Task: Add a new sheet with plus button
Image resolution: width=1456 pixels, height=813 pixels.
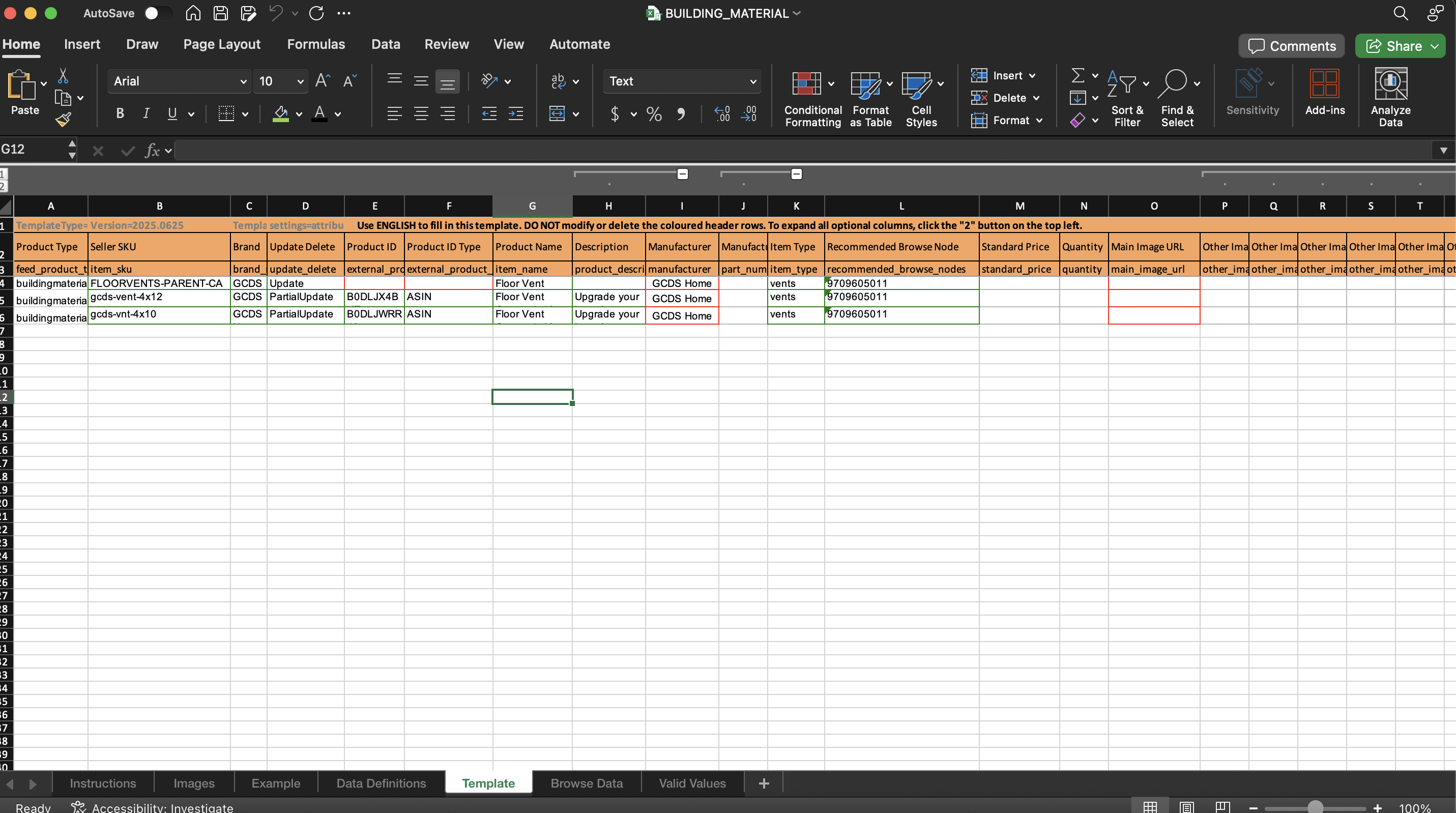Action: 764,783
